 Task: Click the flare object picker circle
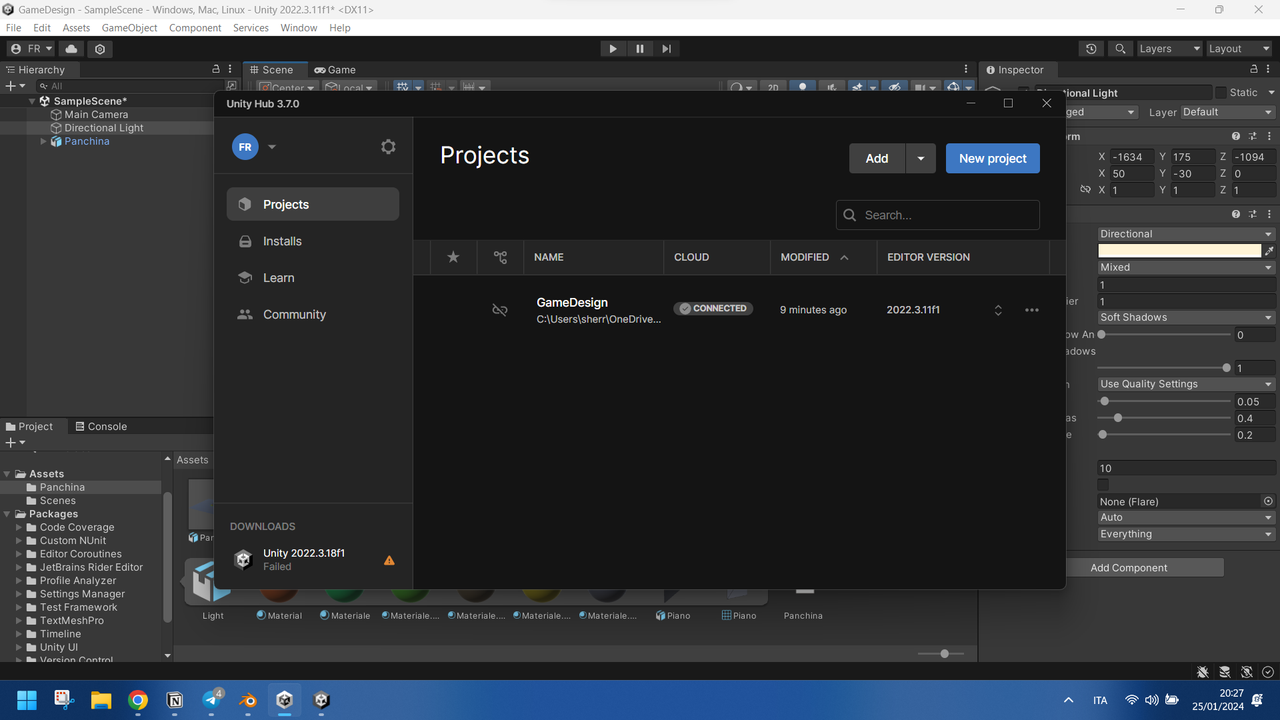[x=1268, y=501]
